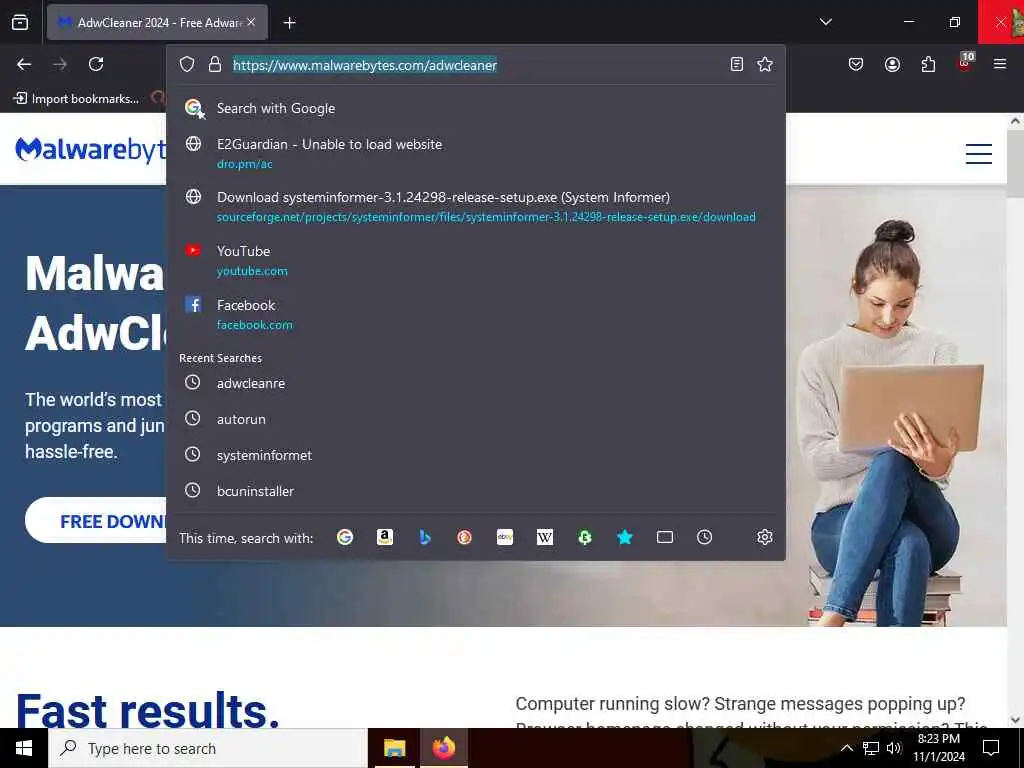1024x768 pixels.
Task: Click the FREE DOWNLOAD button
Action: 96,520
